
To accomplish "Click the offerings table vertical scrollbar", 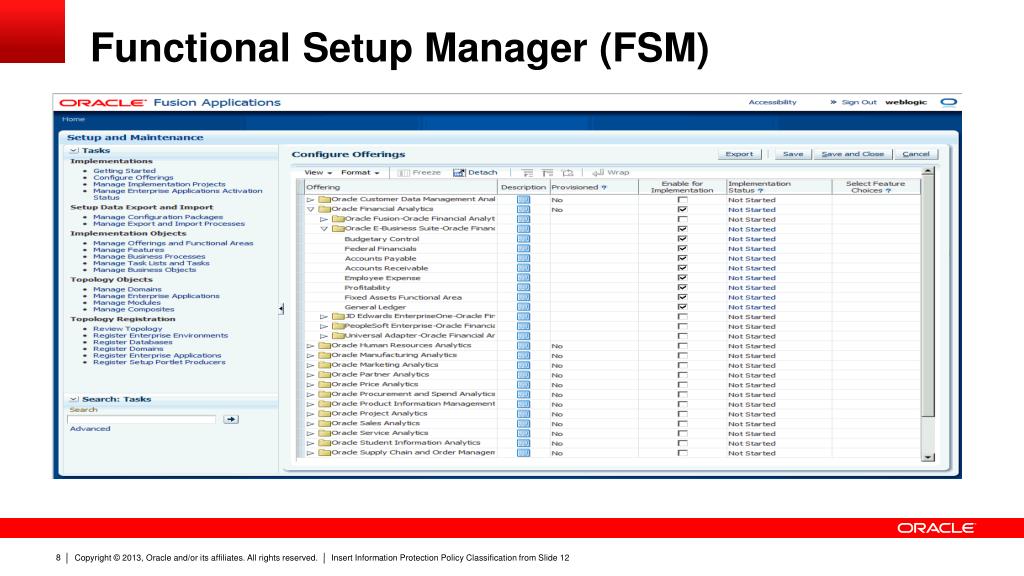I will coord(928,297).
